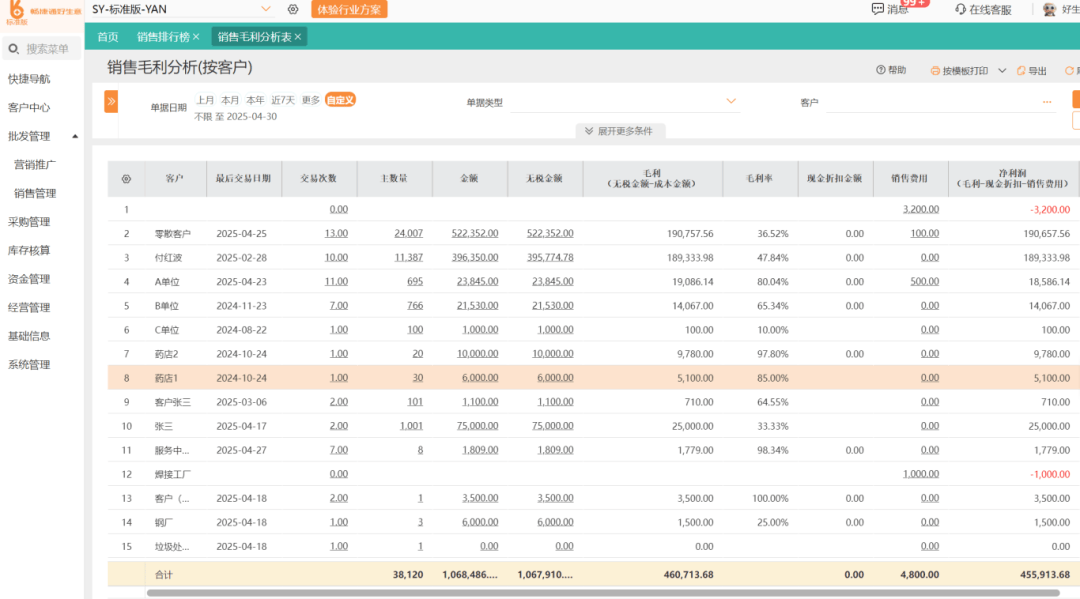Close the 销售排行榜 tab
Viewport: 1080px width, 599px height.
pos(196,37)
